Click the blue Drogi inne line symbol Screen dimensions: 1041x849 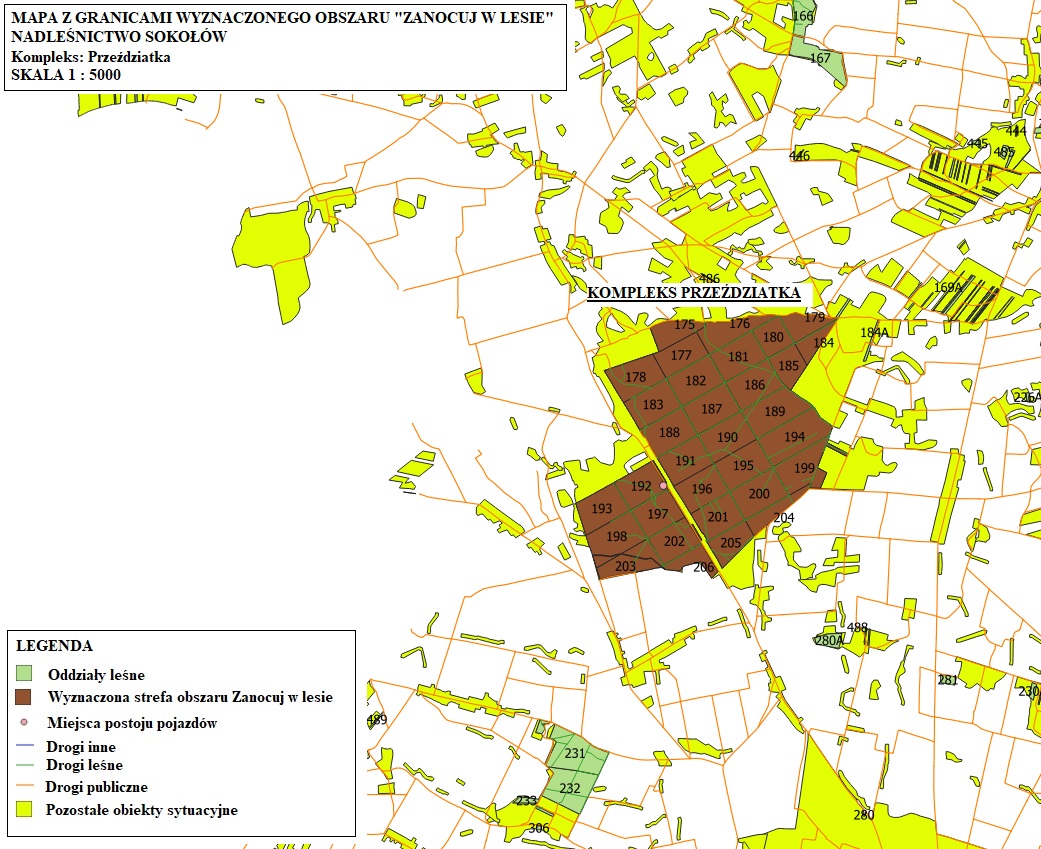25,746
